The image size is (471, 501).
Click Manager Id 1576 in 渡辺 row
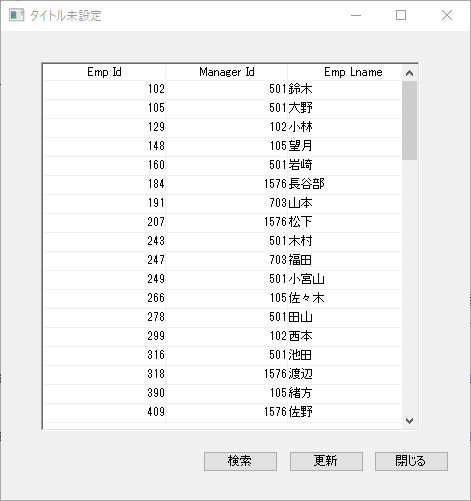(227, 374)
